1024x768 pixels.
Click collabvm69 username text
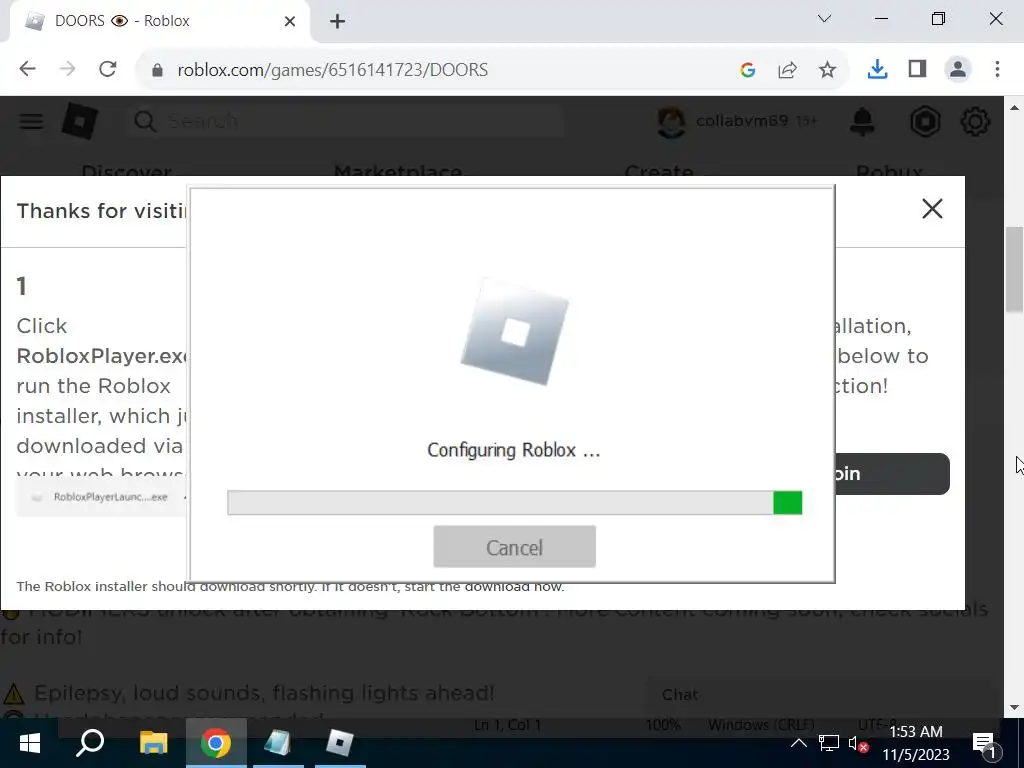742,121
